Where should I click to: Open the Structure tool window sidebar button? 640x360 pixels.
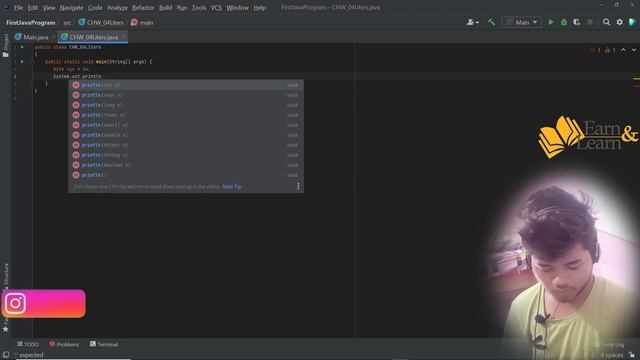6,276
